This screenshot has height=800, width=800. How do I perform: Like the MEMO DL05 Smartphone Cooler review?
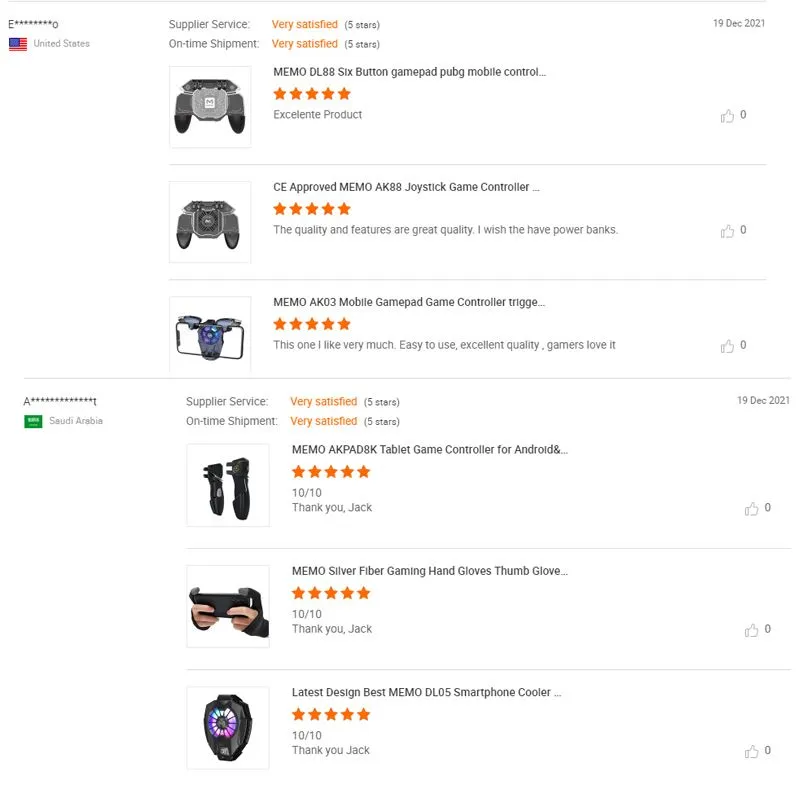click(752, 750)
